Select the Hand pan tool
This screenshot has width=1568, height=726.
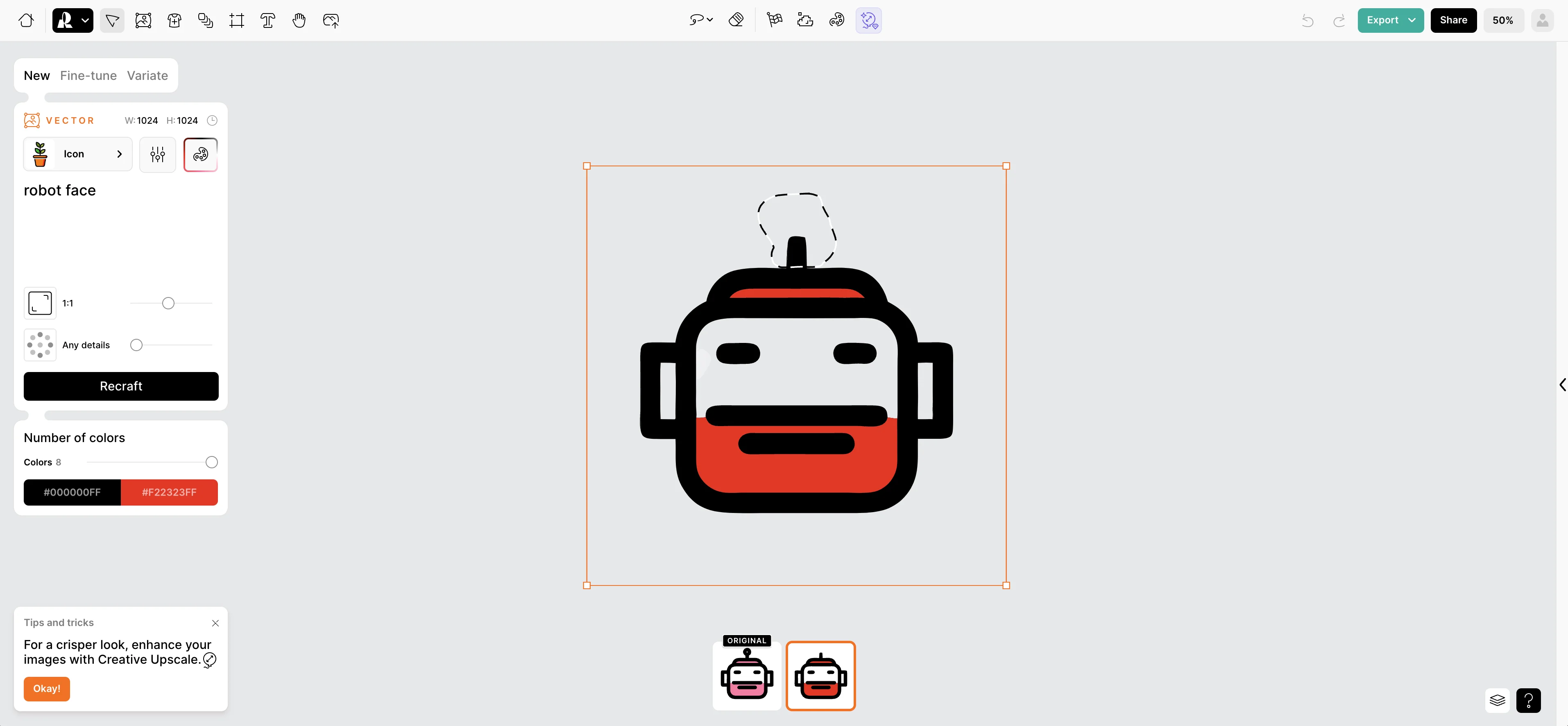pos(299,20)
